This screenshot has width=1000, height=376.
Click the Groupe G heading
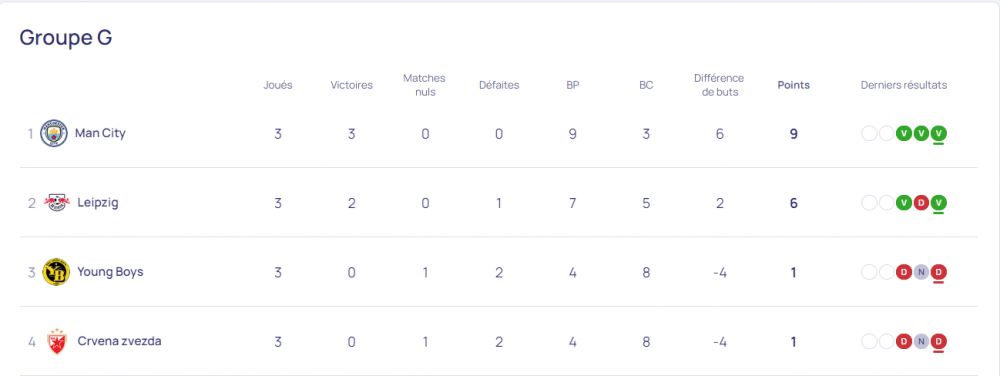point(66,38)
